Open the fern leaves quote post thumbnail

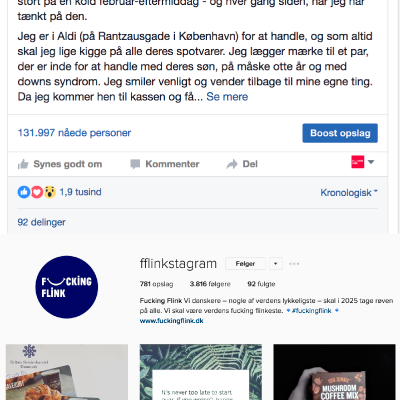pyautogui.click(x=201, y=372)
